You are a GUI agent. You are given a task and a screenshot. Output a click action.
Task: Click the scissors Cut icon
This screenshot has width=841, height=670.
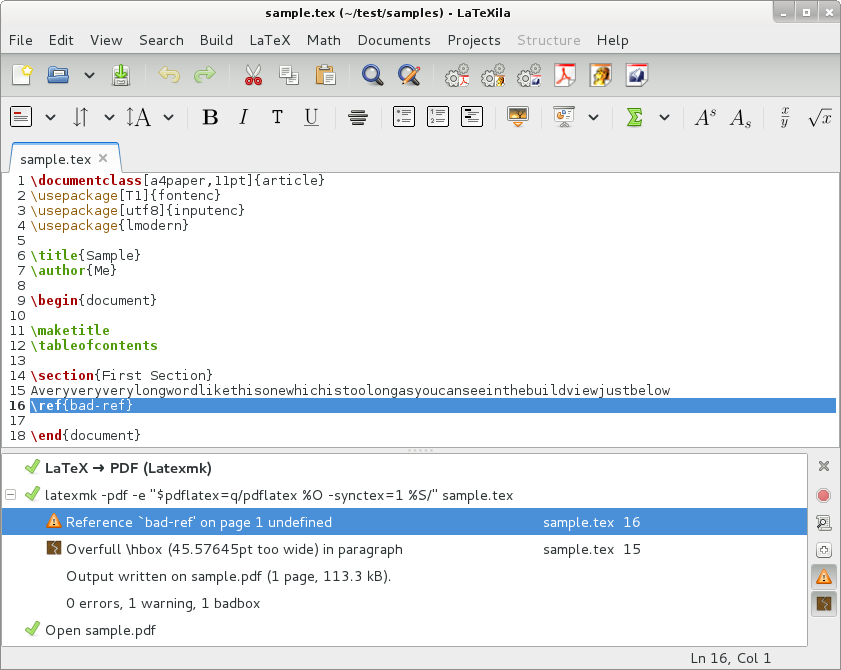coord(253,75)
